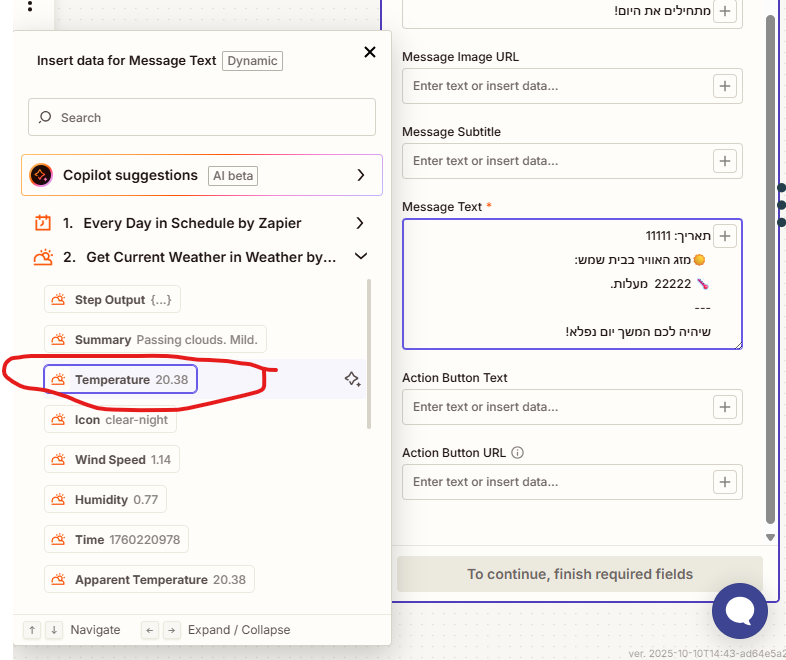786x660 pixels.
Task: Click the Apparent Temperature pill
Action: [x=150, y=580]
